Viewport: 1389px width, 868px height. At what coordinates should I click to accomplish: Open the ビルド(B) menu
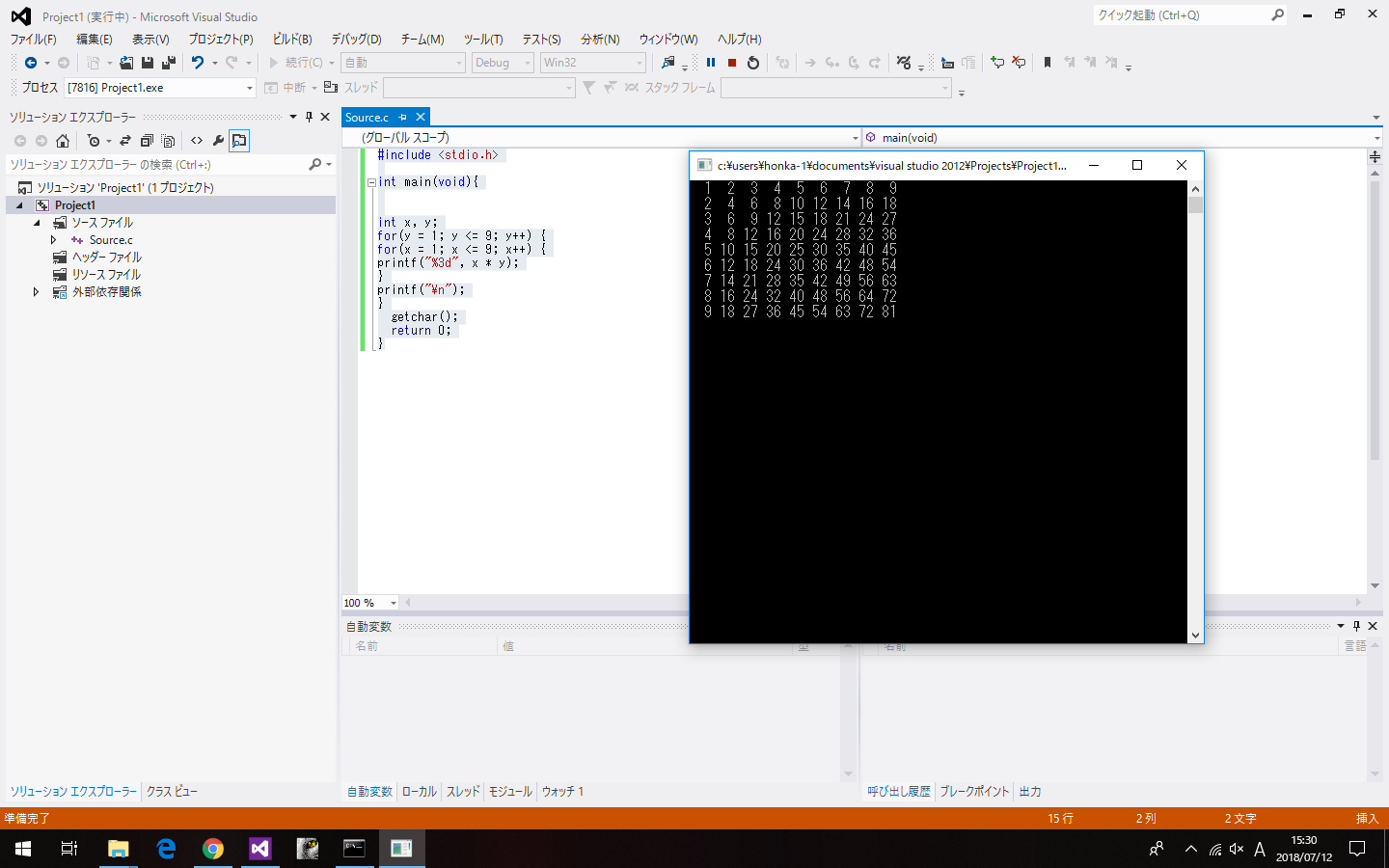(x=292, y=40)
